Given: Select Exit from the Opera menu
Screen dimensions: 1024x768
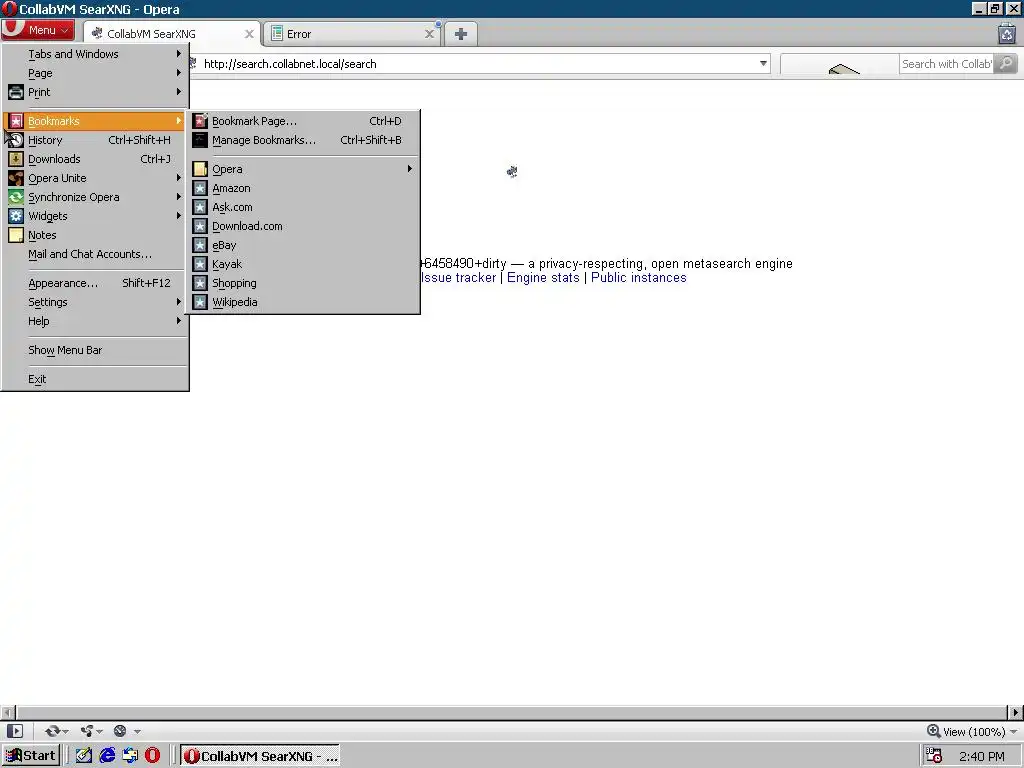Looking at the screenshot, I should pyautogui.click(x=95, y=379).
